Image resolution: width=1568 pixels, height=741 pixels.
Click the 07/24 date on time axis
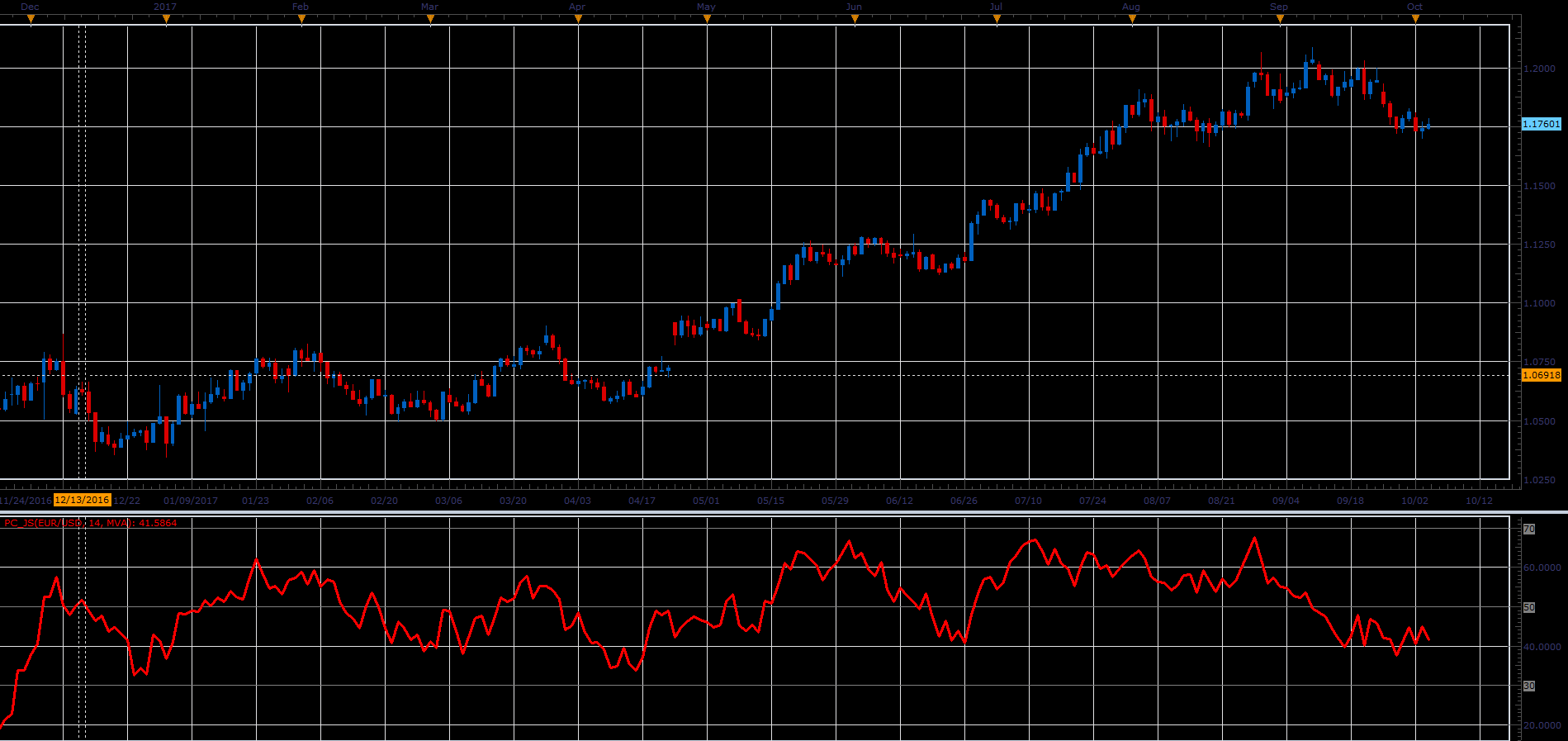click(1092, 501)
